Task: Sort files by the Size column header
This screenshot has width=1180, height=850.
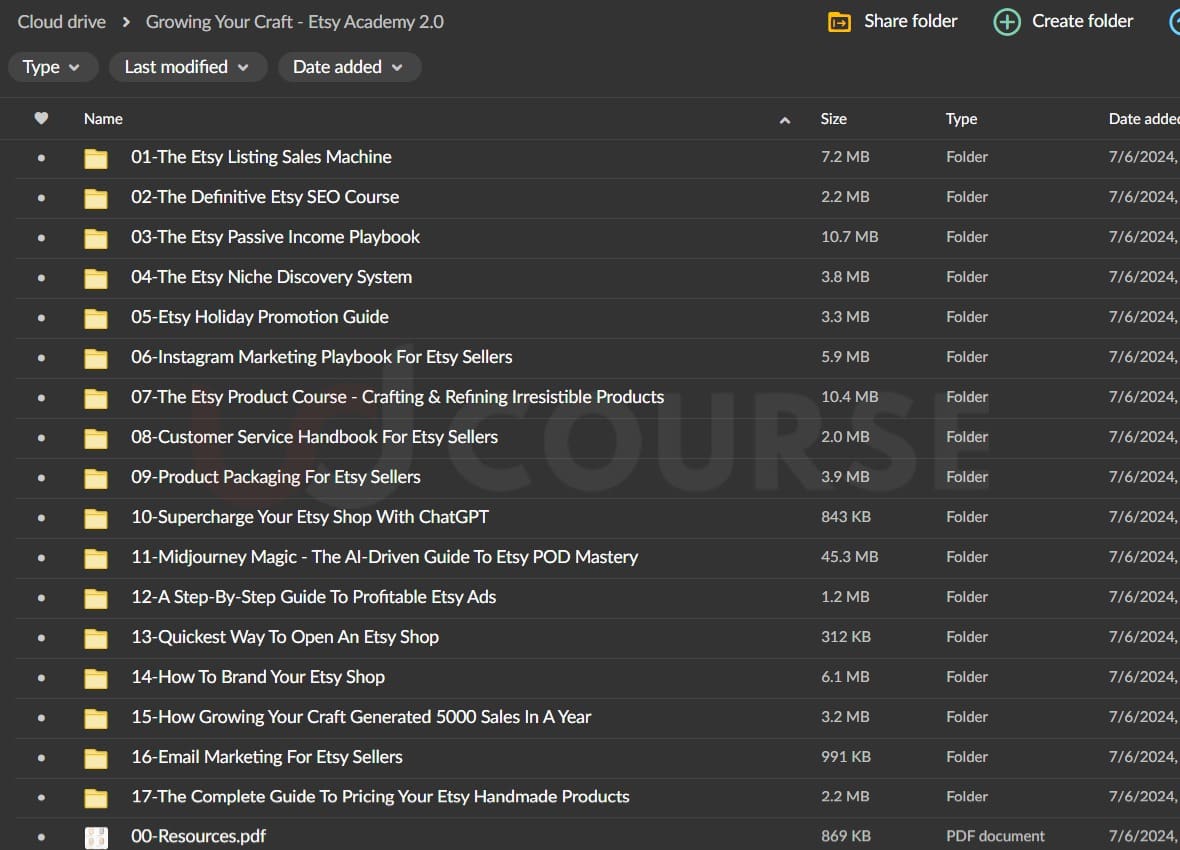Action: pyautogui.click(x=833, y=118)
